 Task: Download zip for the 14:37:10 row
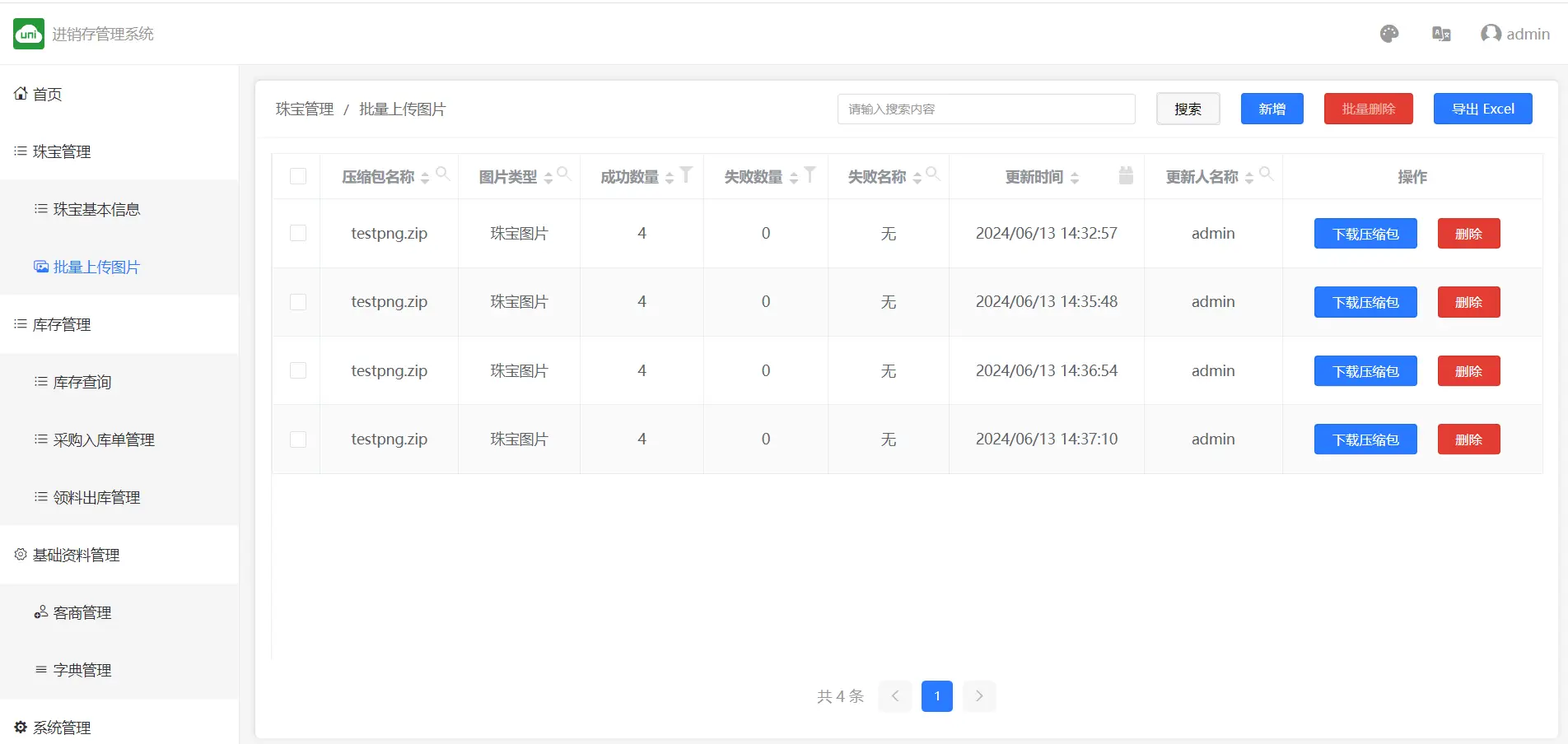click(1365, 439)
